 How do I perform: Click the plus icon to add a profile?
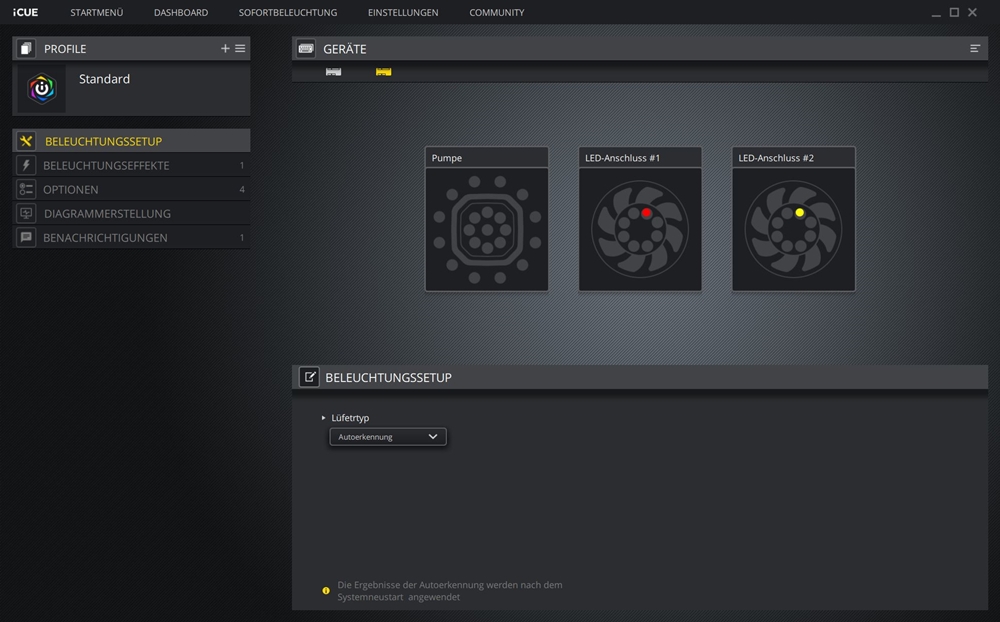225,49
